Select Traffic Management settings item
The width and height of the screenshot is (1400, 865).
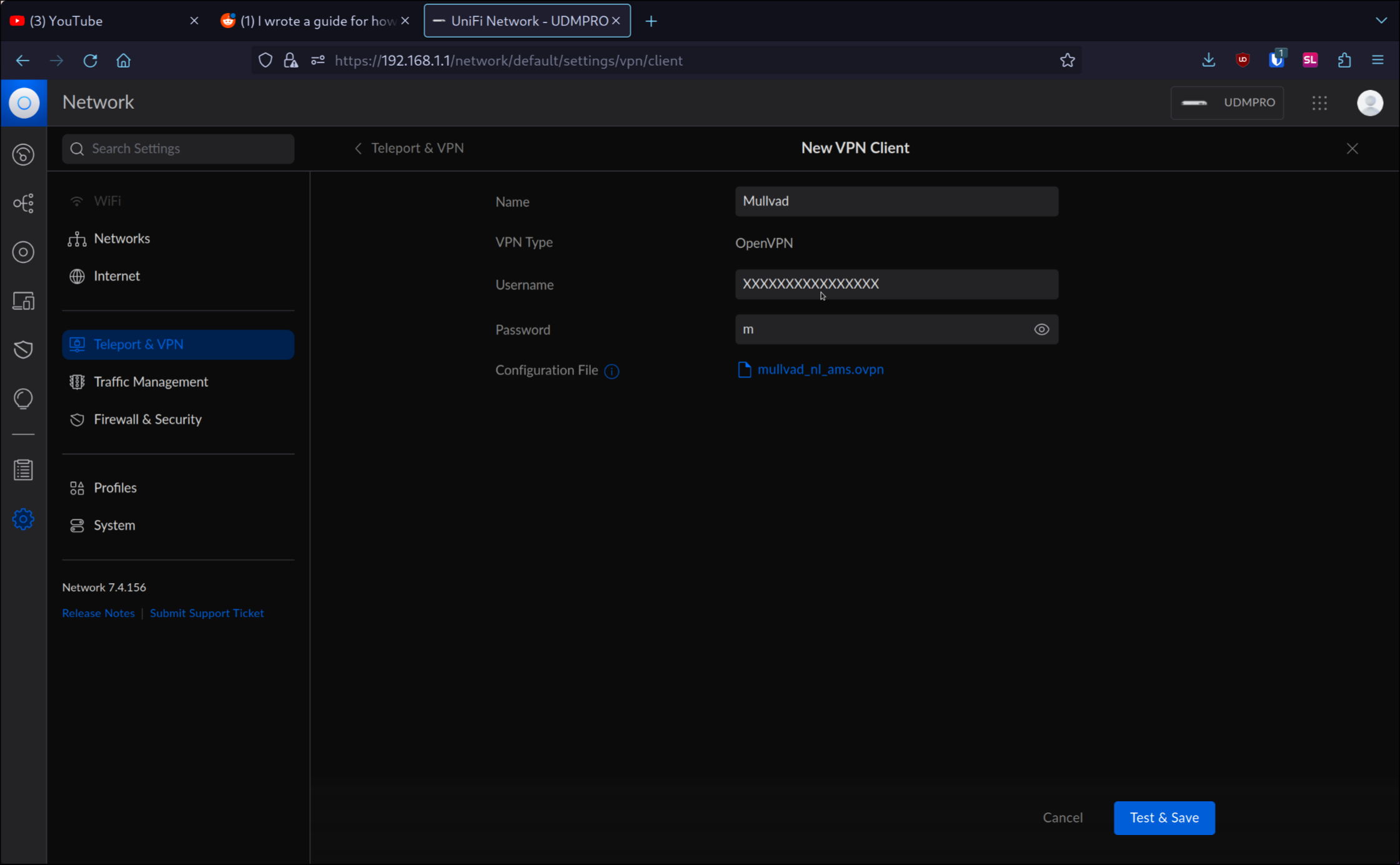point(178,382)
